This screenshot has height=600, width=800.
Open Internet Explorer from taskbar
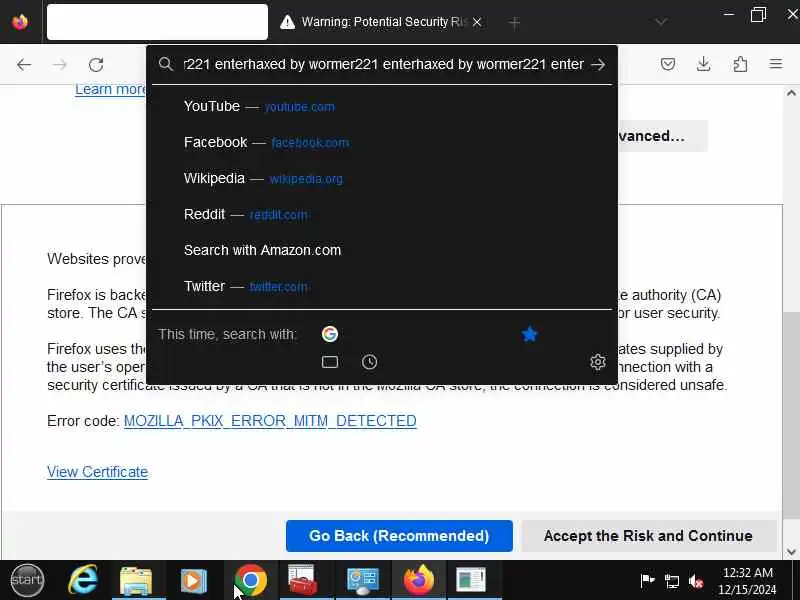[x=83, y=580]
